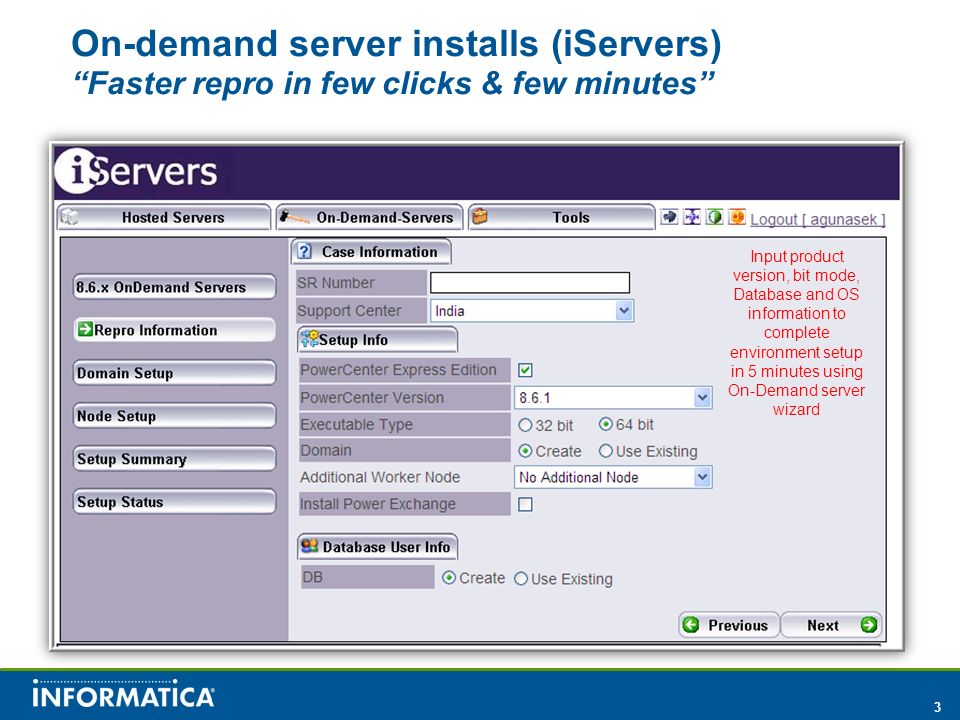Image resolution: width=960 pixels, height=720 pixels.
Task: Click the Additional Worker Node label
Action: [380, 477]
